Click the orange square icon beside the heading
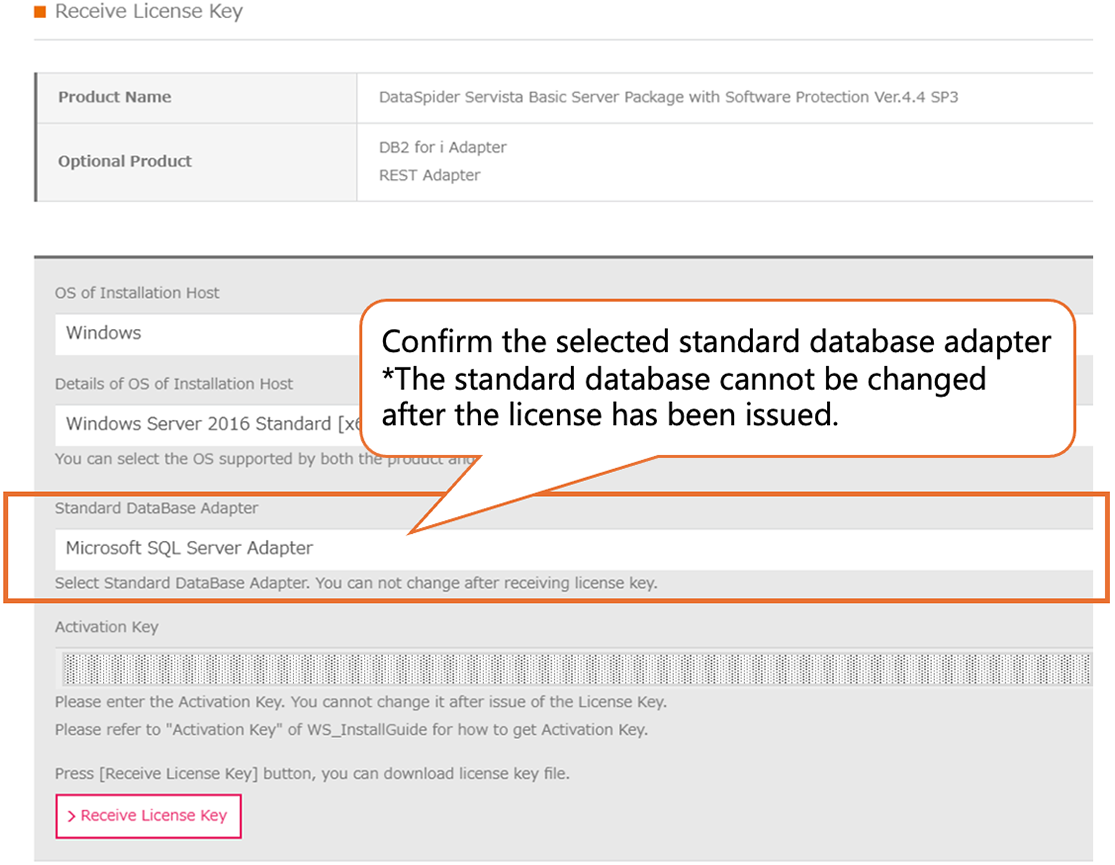 tap(40, 12)
